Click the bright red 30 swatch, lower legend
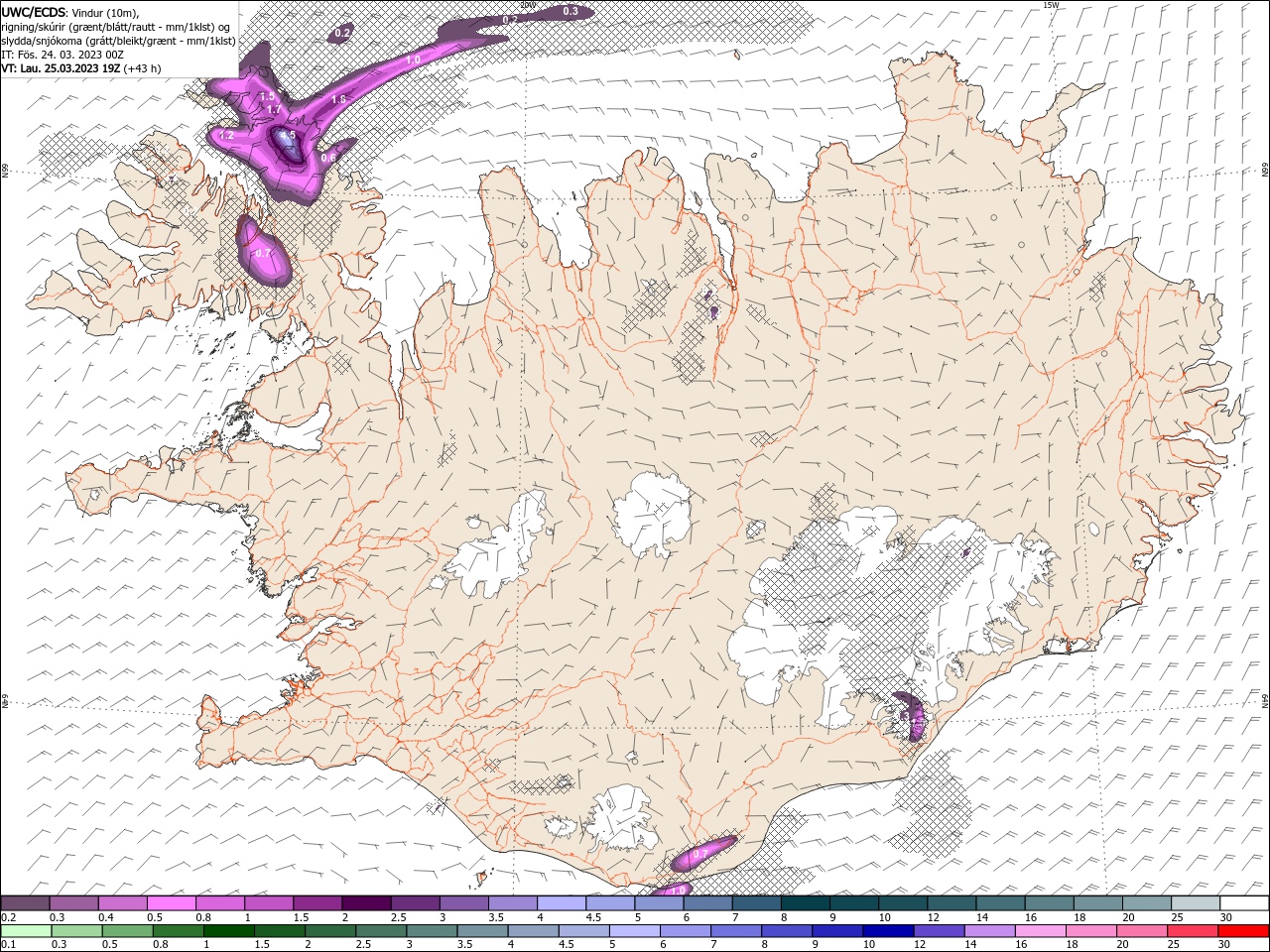Viewport: 1270px width, 952px height. [x=1243, y=931]
